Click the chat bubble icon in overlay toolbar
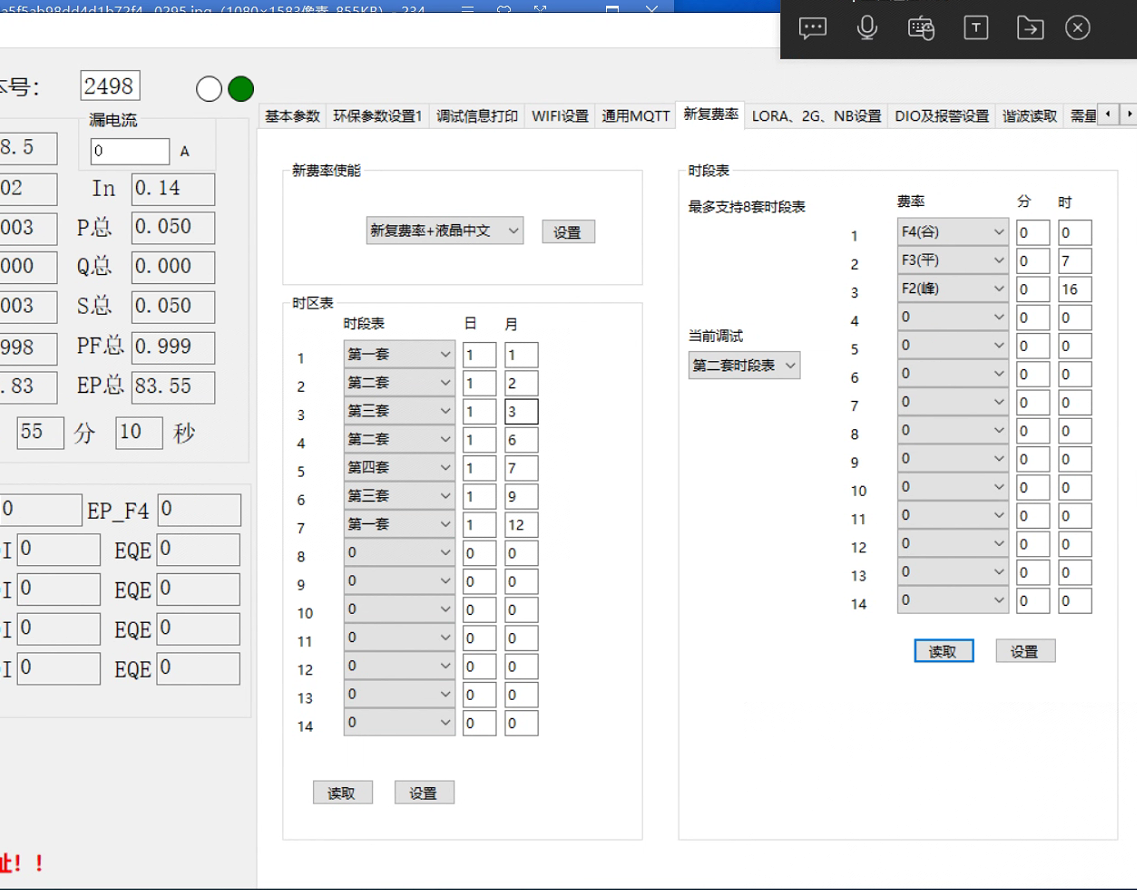Image resolution: width=1137 pixels, height=890 pixels. pos(813,28)
